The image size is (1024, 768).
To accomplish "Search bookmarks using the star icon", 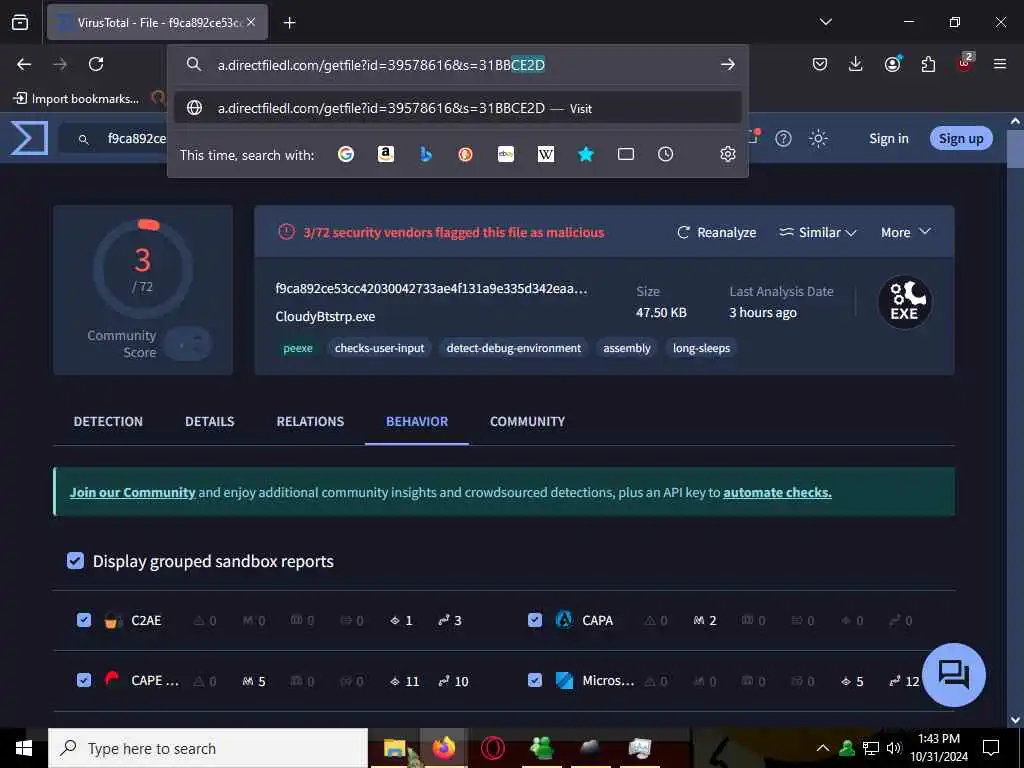I will coord(586,154).
